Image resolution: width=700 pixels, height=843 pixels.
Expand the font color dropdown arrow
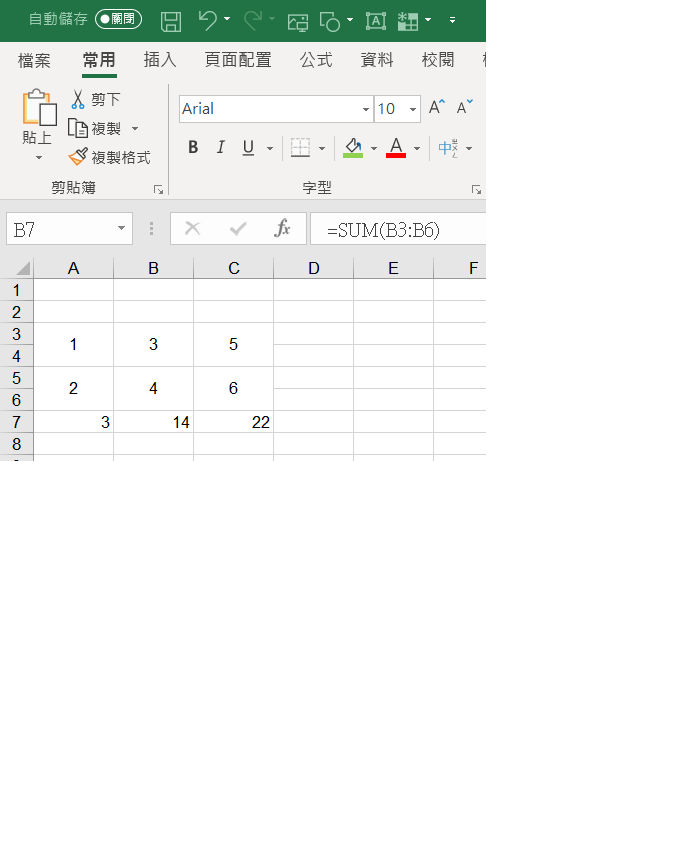point(417,148)
